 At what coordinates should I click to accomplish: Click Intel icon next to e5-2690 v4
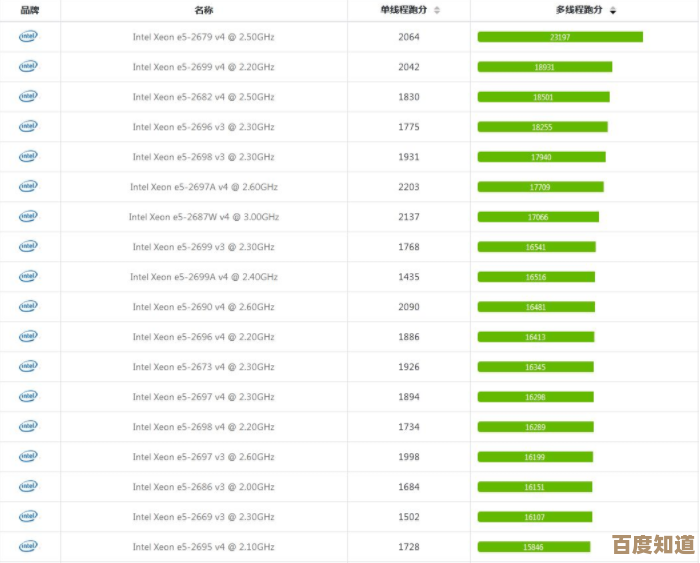click(x=28, y=307)
